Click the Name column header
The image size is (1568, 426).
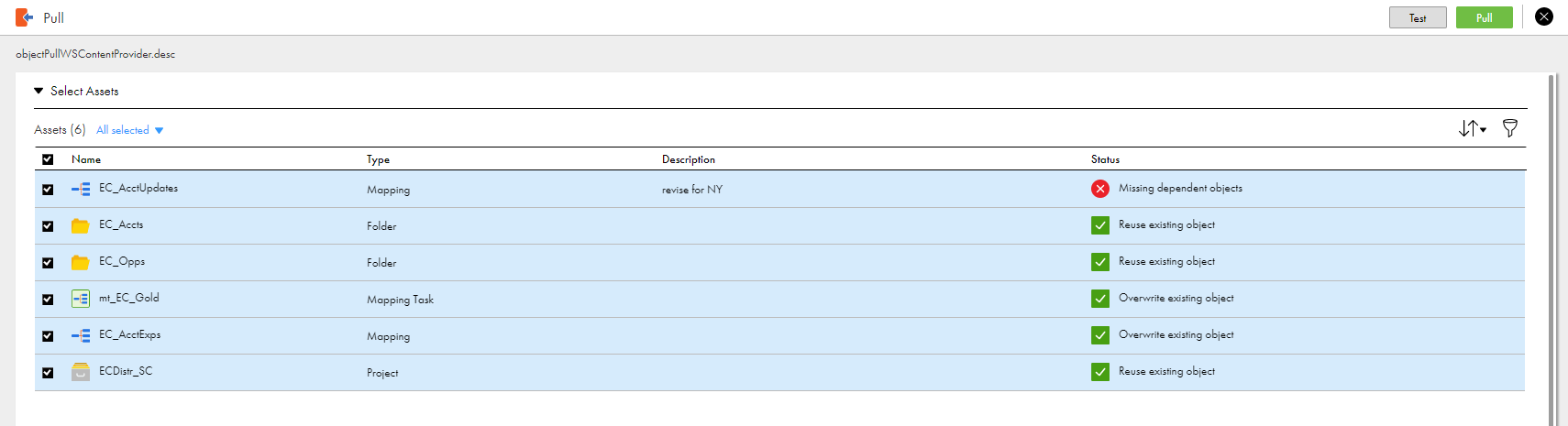pos(86,159)
